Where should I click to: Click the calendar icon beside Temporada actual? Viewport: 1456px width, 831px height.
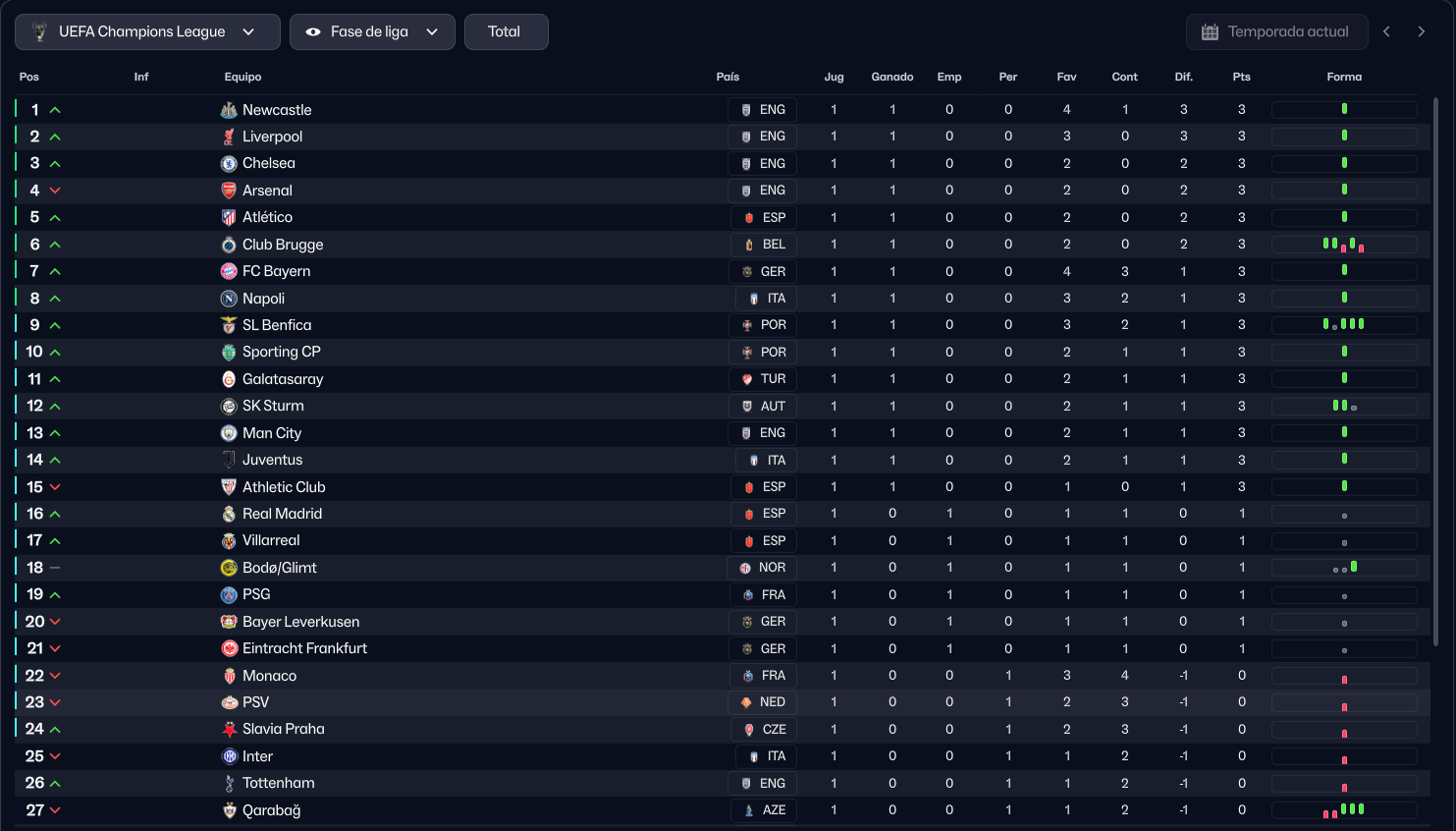point(1210,31)
